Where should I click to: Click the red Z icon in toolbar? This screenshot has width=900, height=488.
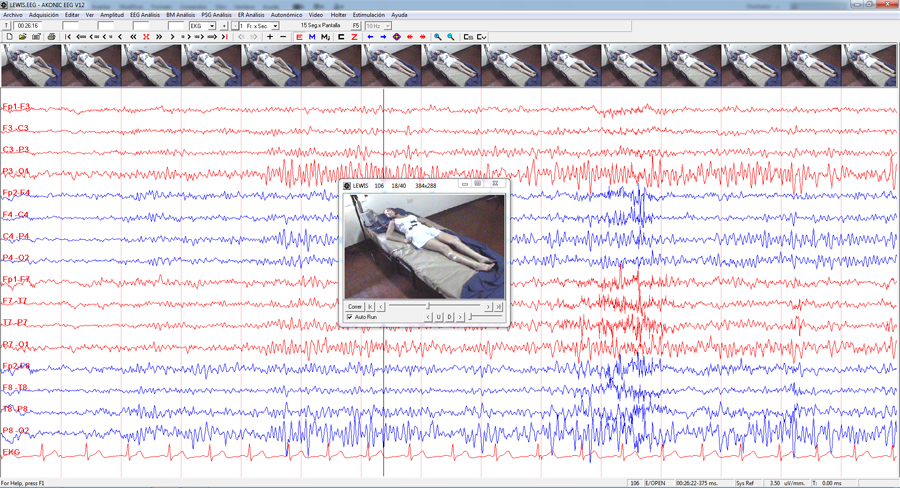point(354,37)
